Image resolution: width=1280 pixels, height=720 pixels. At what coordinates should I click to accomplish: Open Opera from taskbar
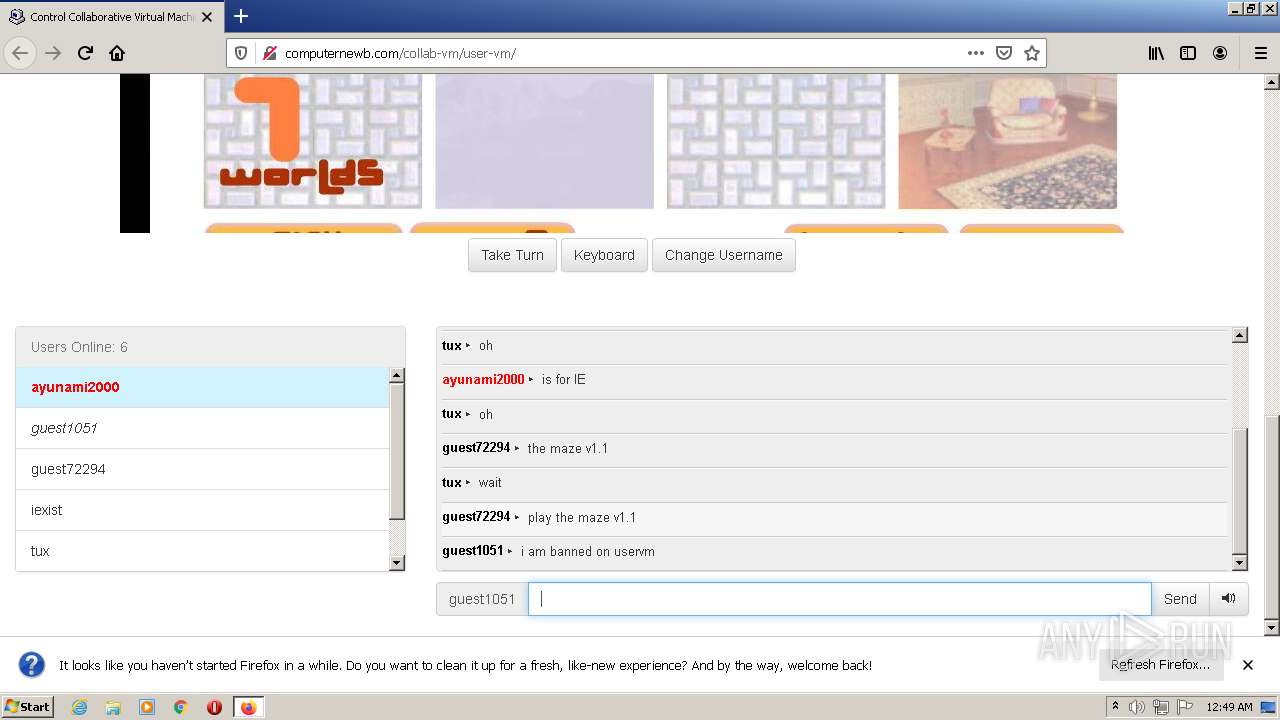click(x=214, y=707)
